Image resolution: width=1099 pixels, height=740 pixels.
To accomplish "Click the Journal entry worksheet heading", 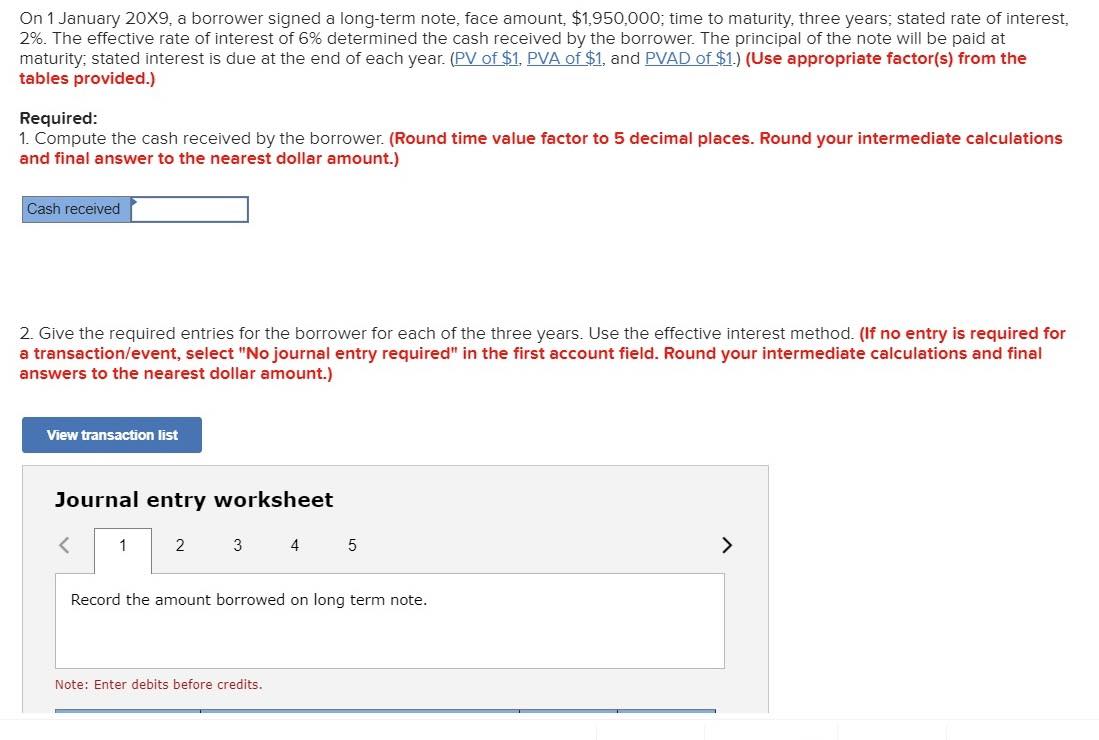I will (193, 499).
